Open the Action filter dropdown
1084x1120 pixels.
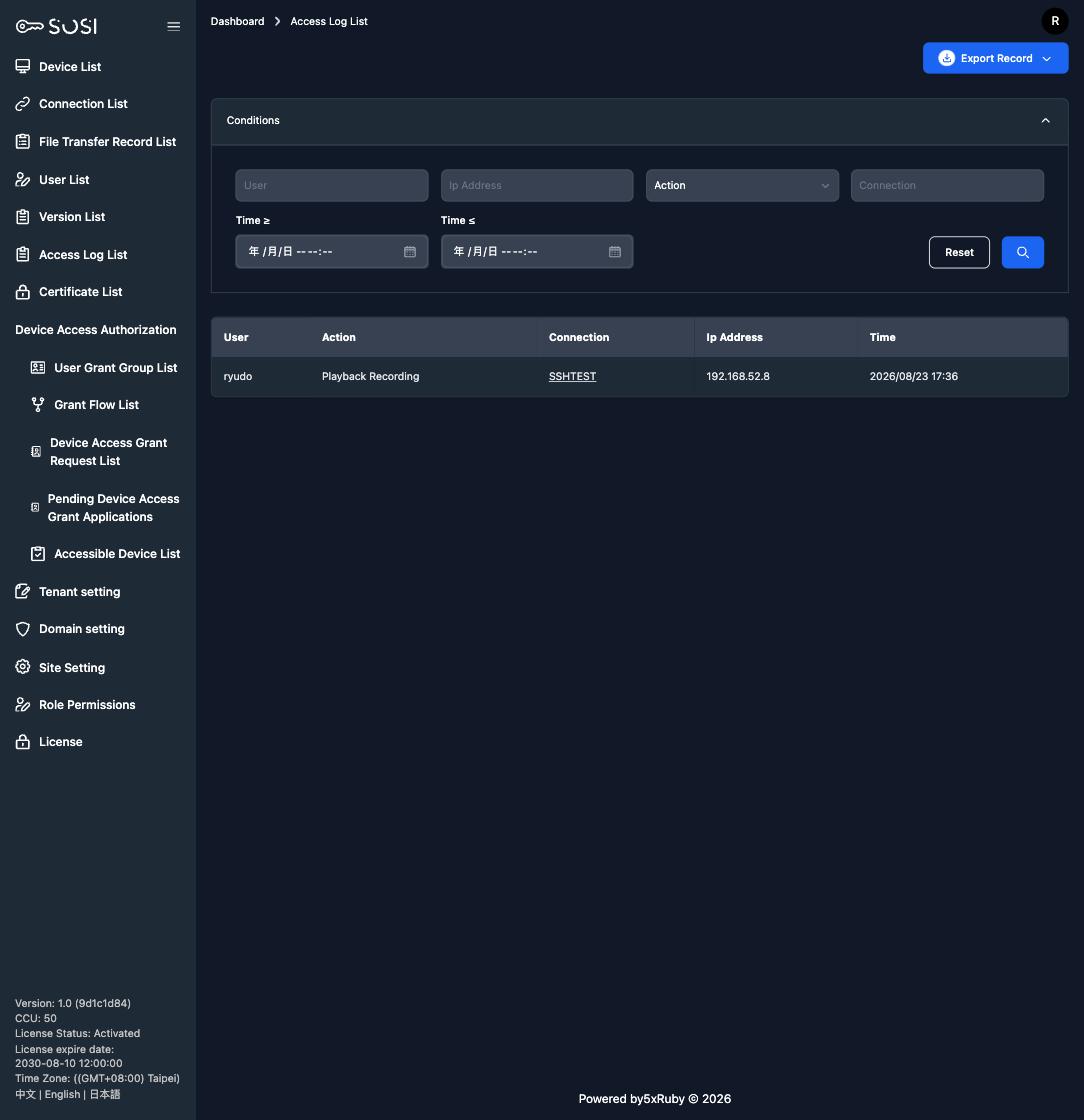point(742,185)
